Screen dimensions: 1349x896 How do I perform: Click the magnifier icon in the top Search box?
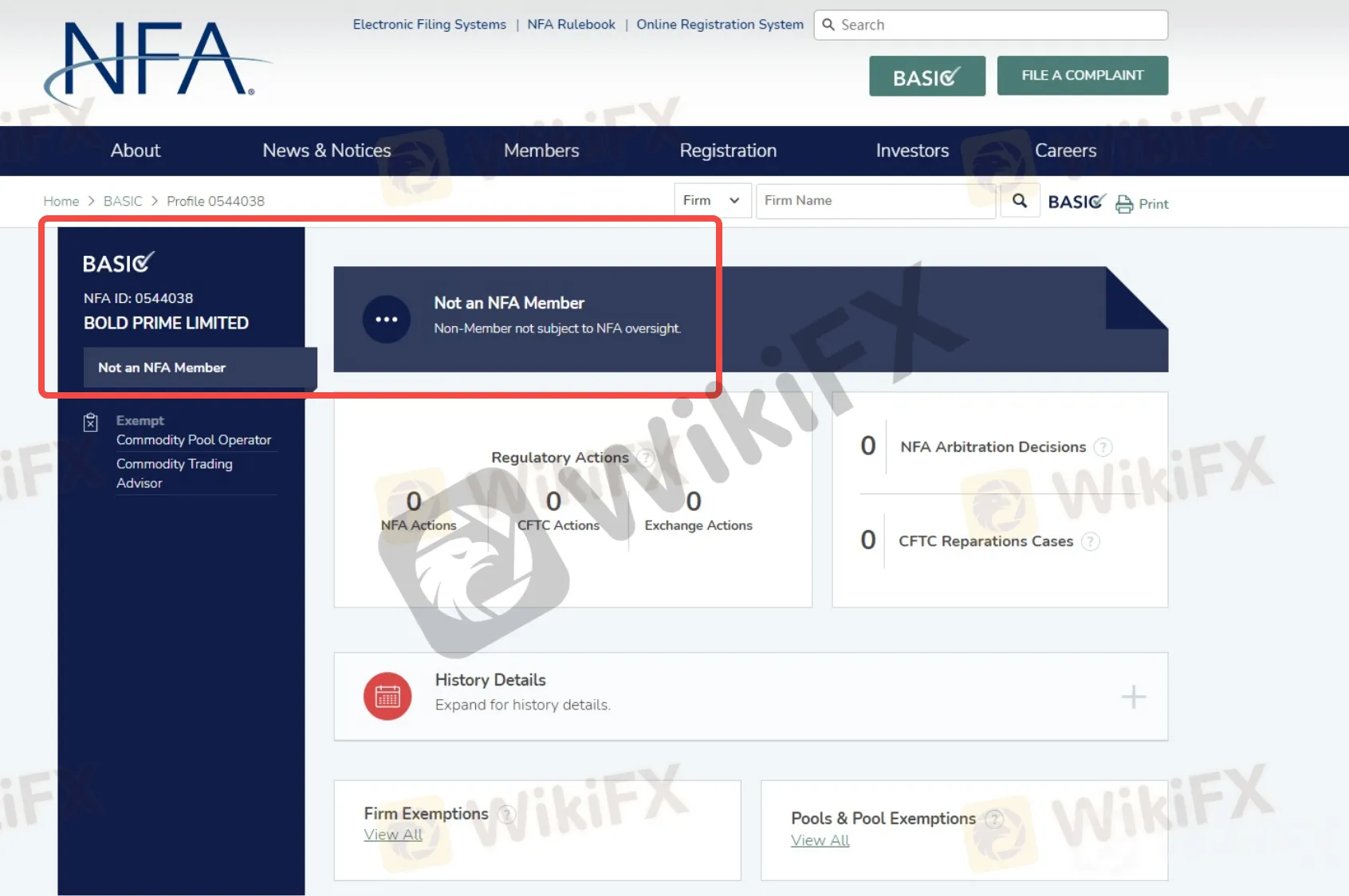pyautogui.click(x=828, y=25)
